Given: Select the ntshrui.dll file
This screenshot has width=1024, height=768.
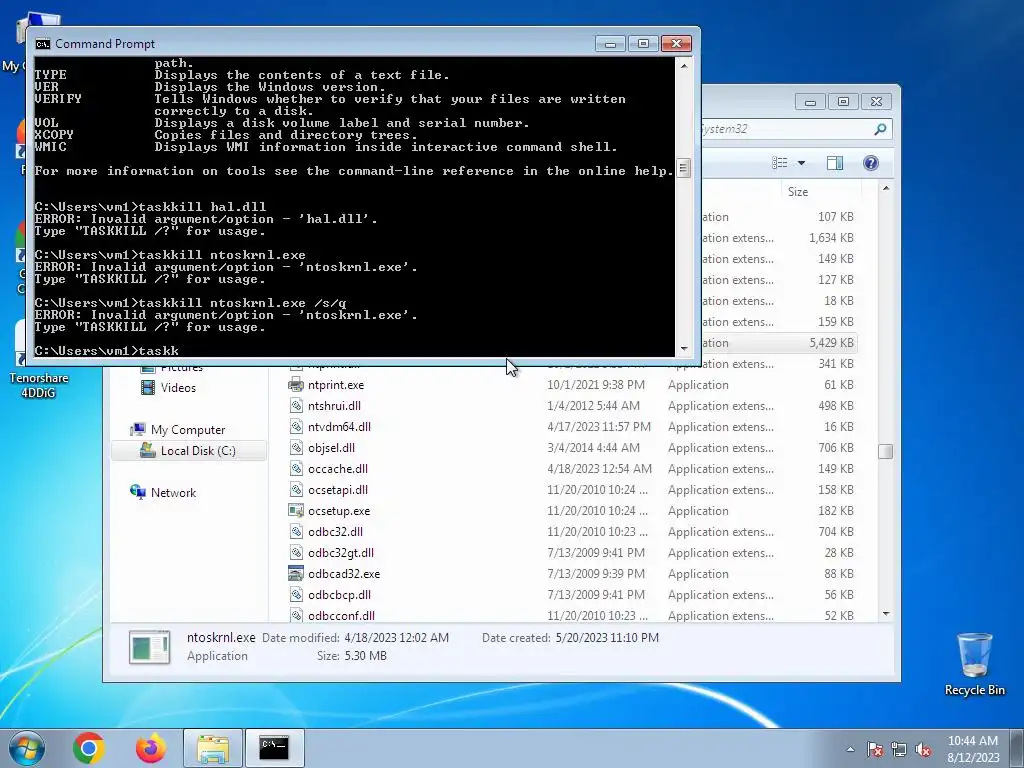Looking at the screenshot, I should point(334,406).
